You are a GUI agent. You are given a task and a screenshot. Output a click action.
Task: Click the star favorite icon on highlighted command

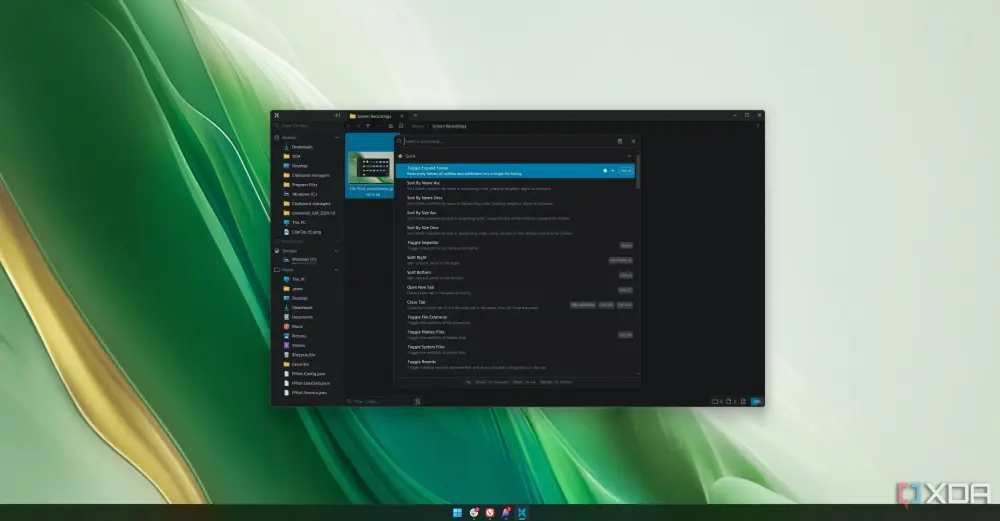tap(605, 171)
